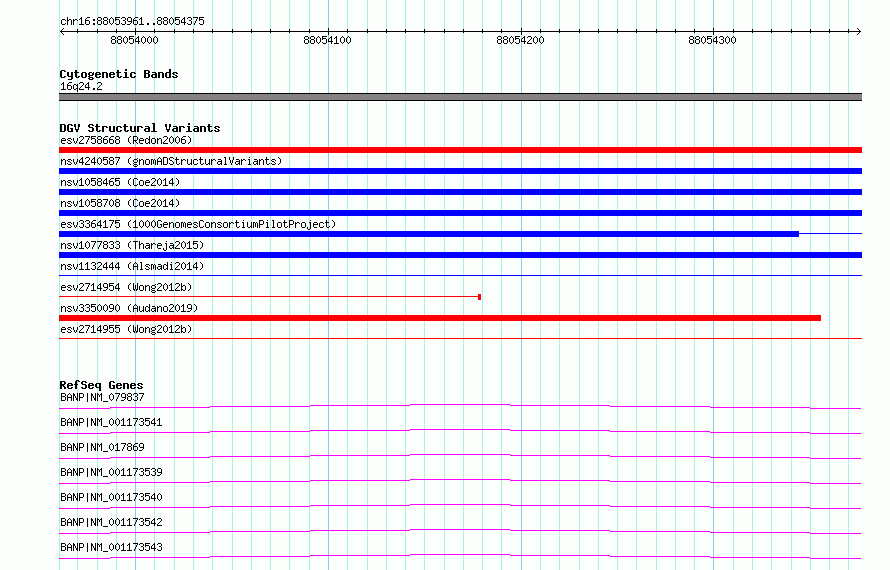Click the nsv1058465 (Coe2014) variant bar
Screen dimensions: 890x570
click(460, 192)
